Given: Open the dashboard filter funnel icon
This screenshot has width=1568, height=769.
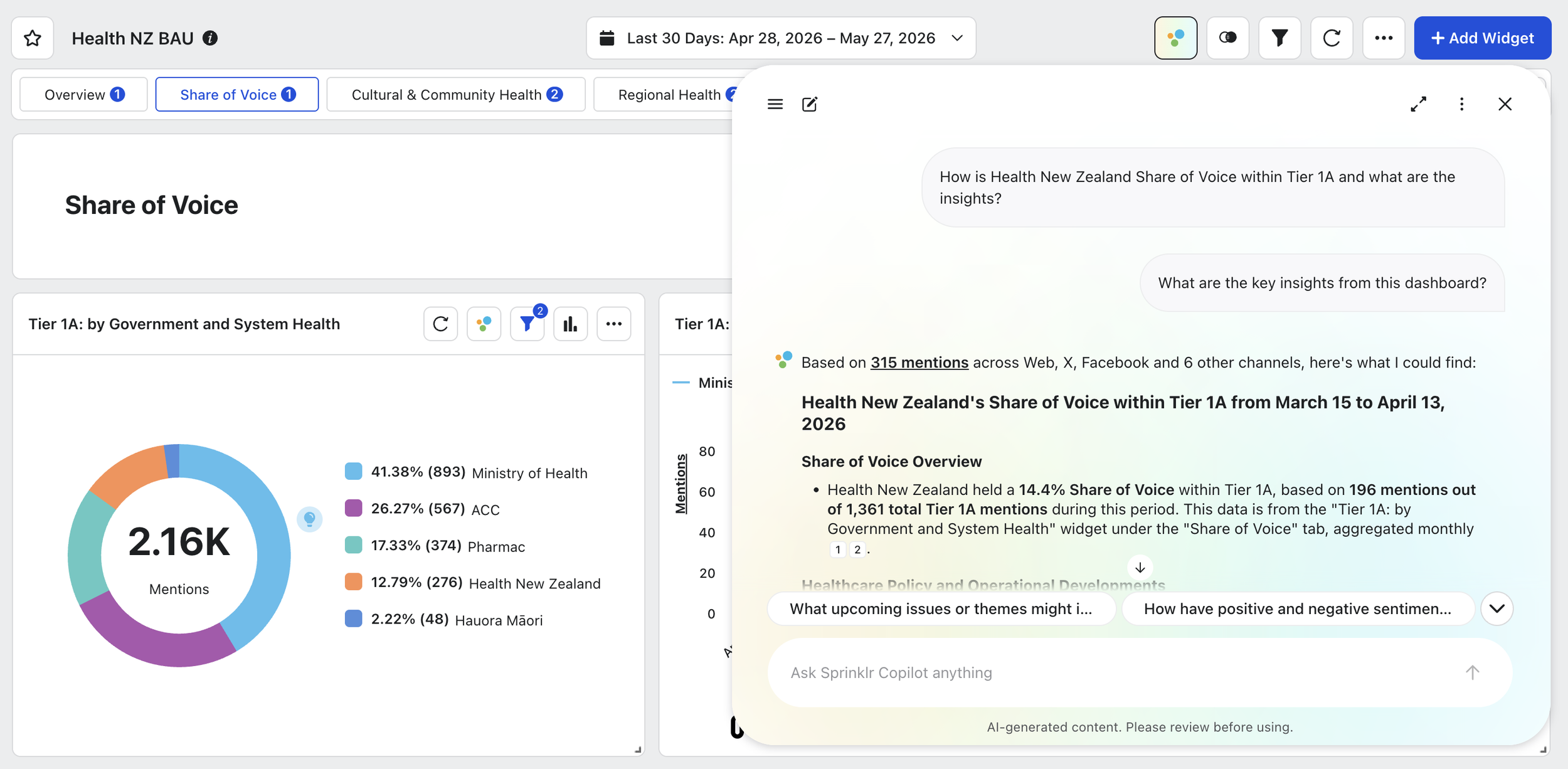Looking at the screenshot, I should point(1279,38).
